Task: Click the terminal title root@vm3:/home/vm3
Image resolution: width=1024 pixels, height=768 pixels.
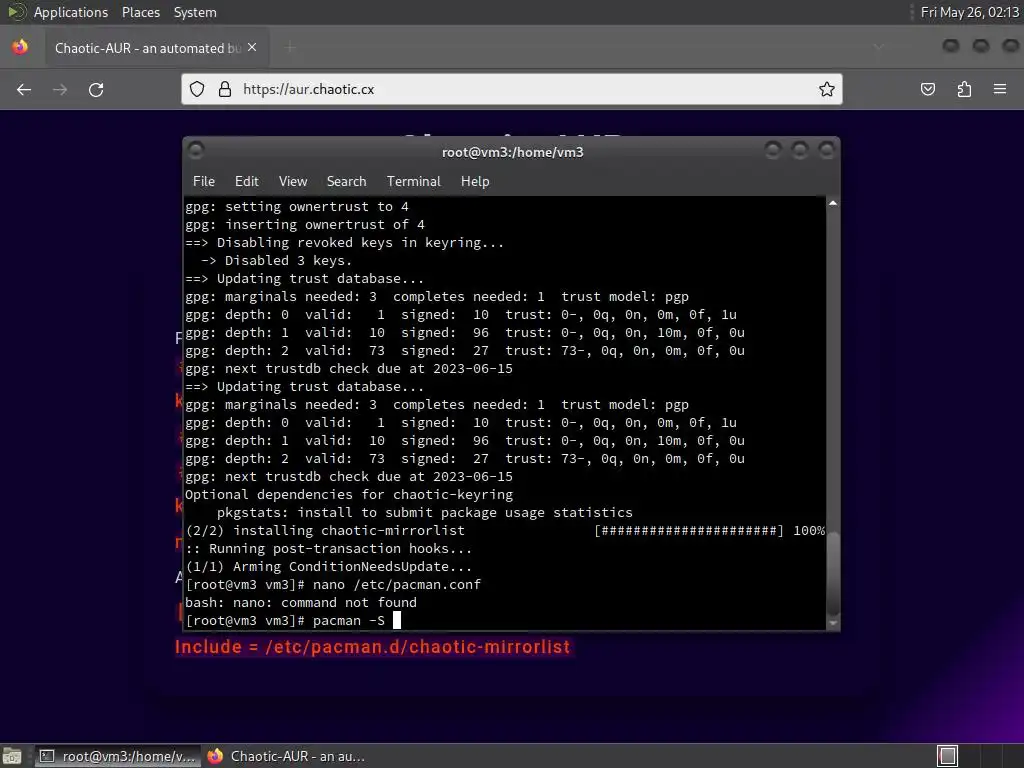Action: click(x=513, y=152)
